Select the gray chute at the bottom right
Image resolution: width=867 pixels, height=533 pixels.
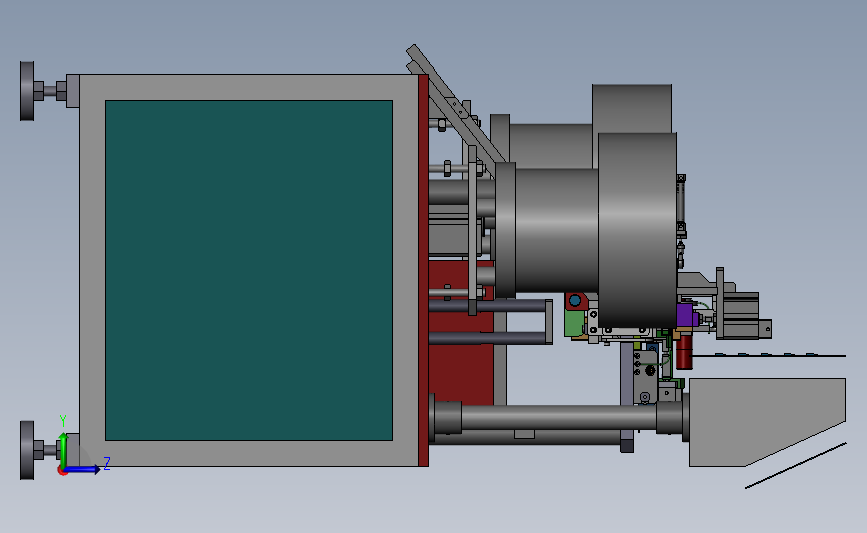767,422
